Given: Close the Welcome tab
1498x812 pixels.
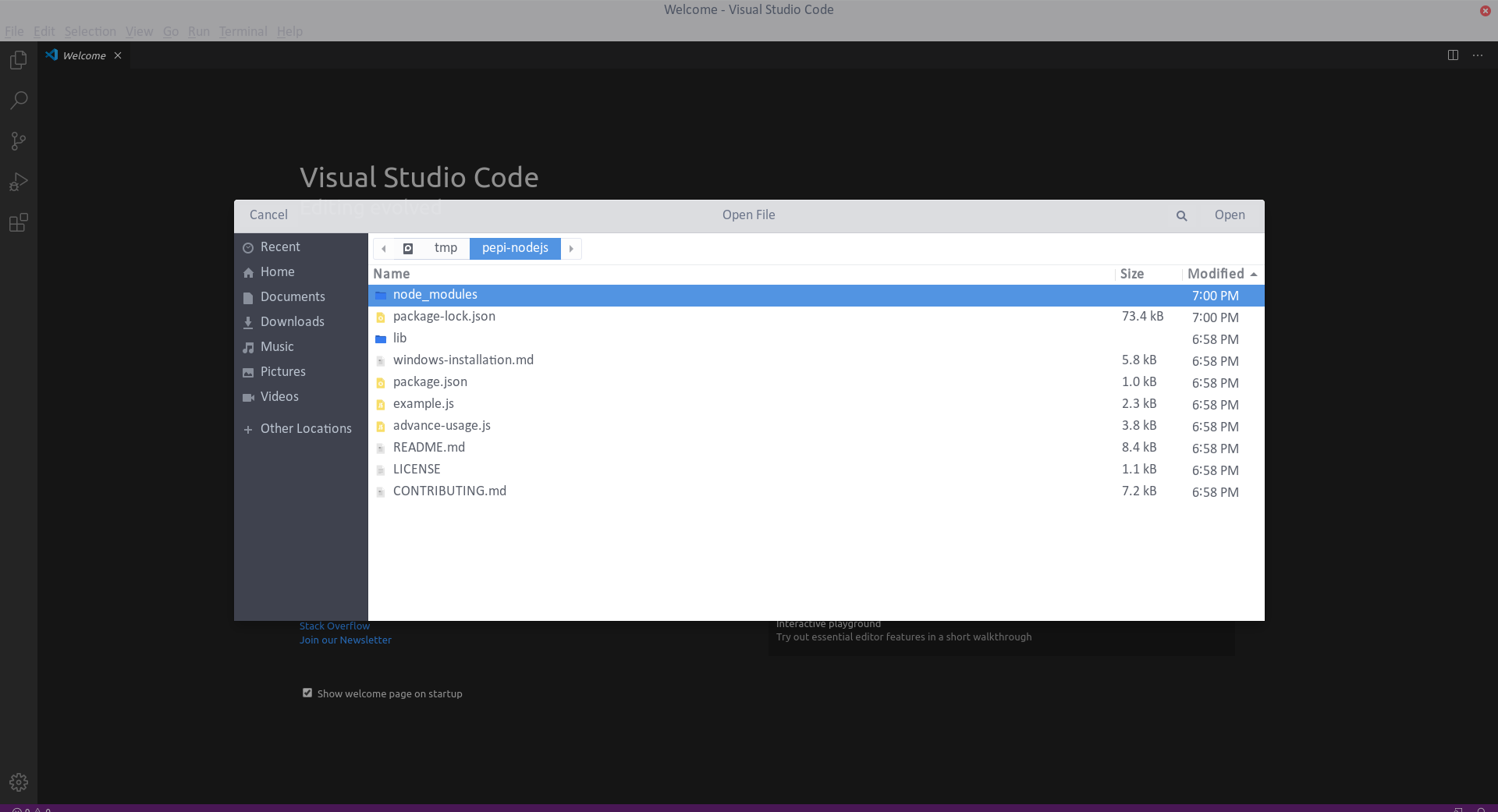Looking at the screenshot, I should click(118, 55).
